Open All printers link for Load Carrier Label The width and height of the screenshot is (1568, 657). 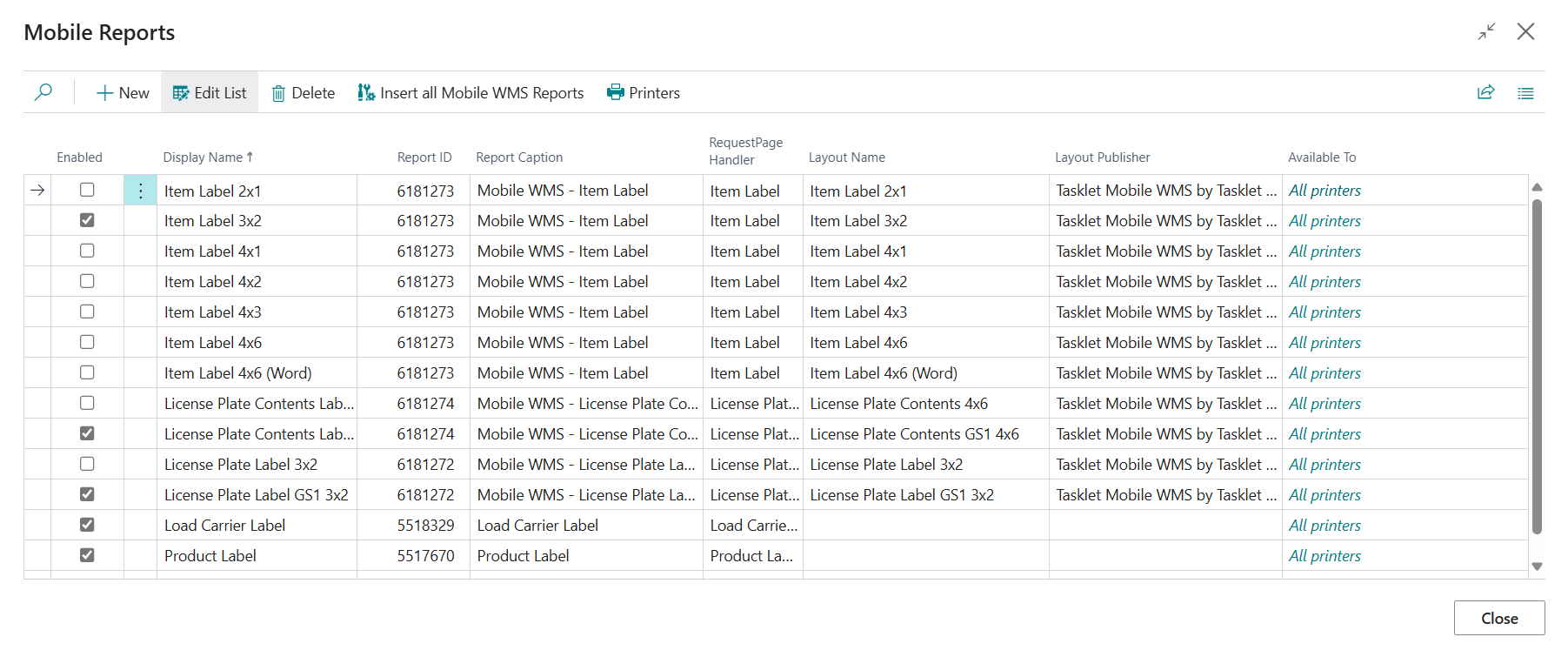(1324, 526)
